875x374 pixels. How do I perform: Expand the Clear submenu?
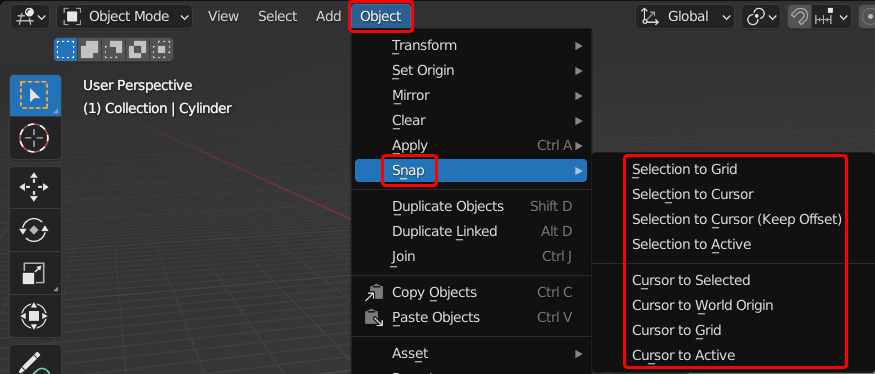pos(471,121)
